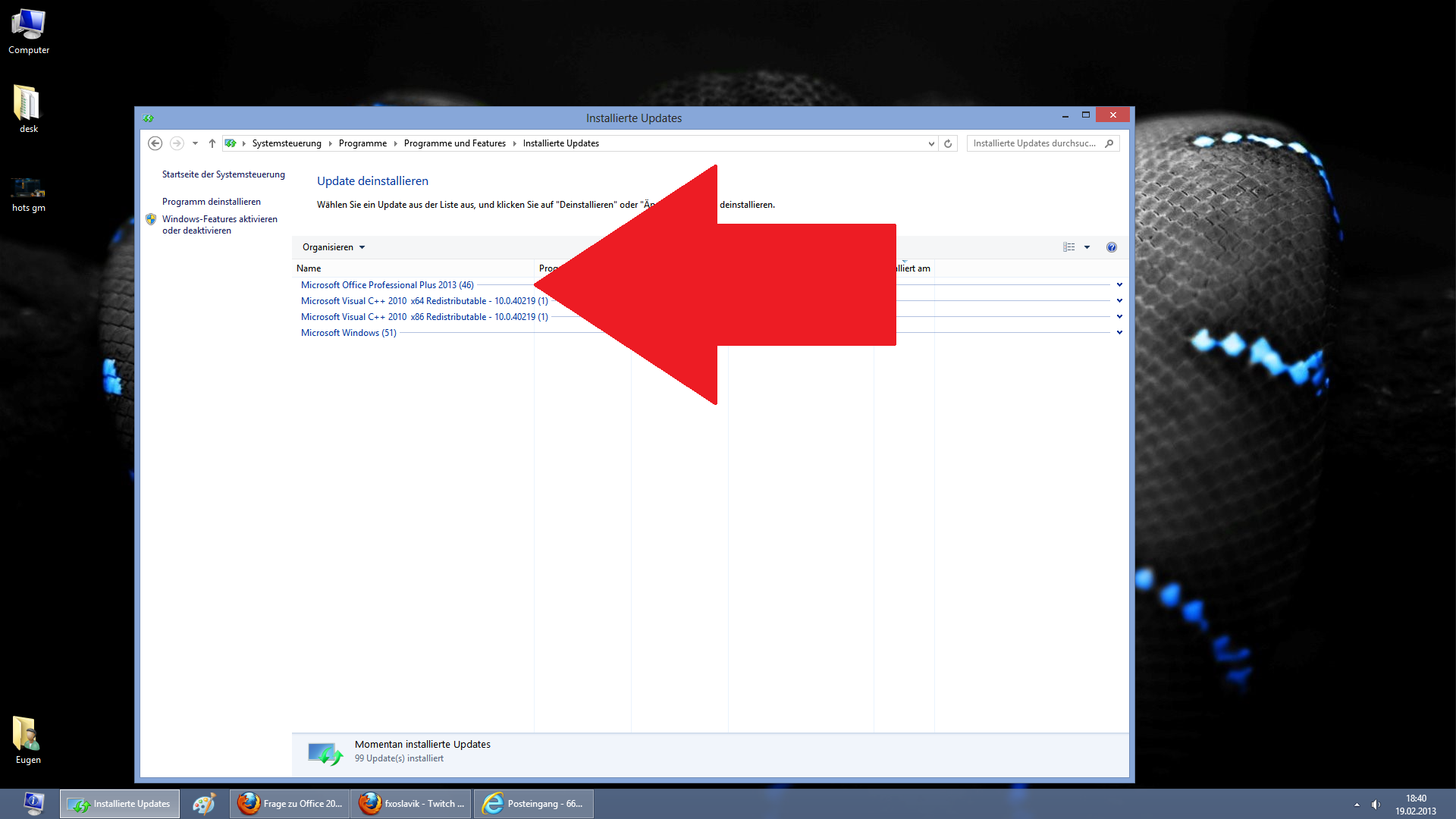Click the volume speaker tray icon

1376,805
